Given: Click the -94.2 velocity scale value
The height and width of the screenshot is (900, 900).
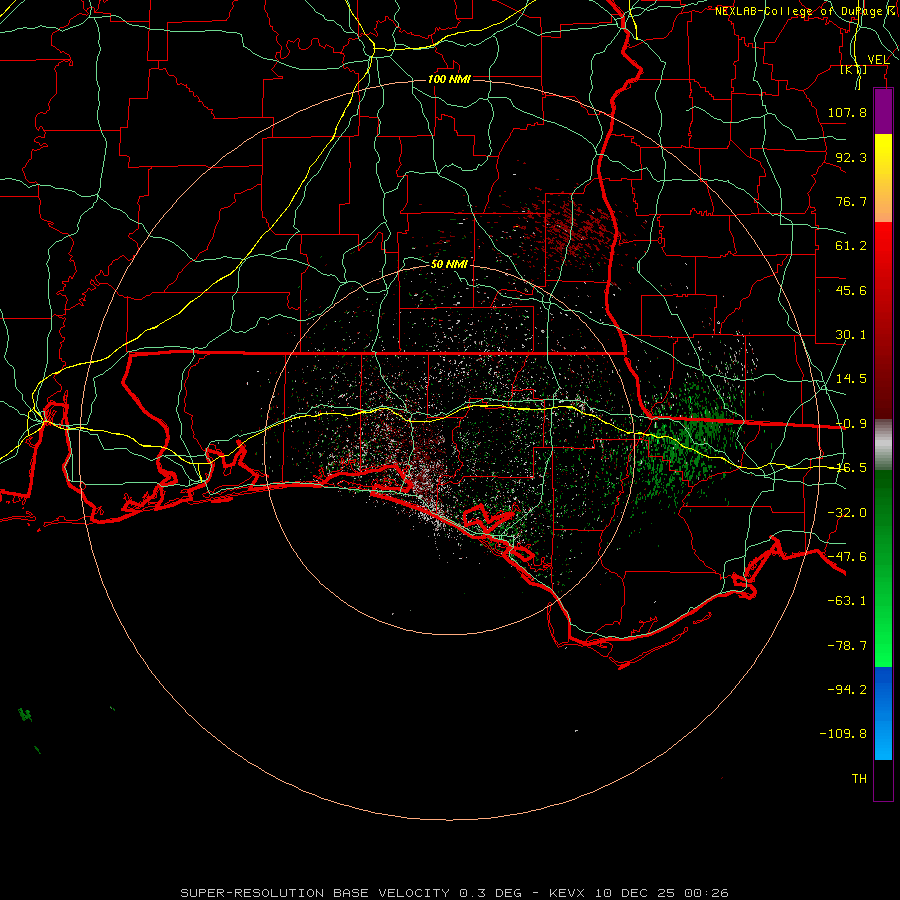Looking at the screenshot, I should pos(847,690).
